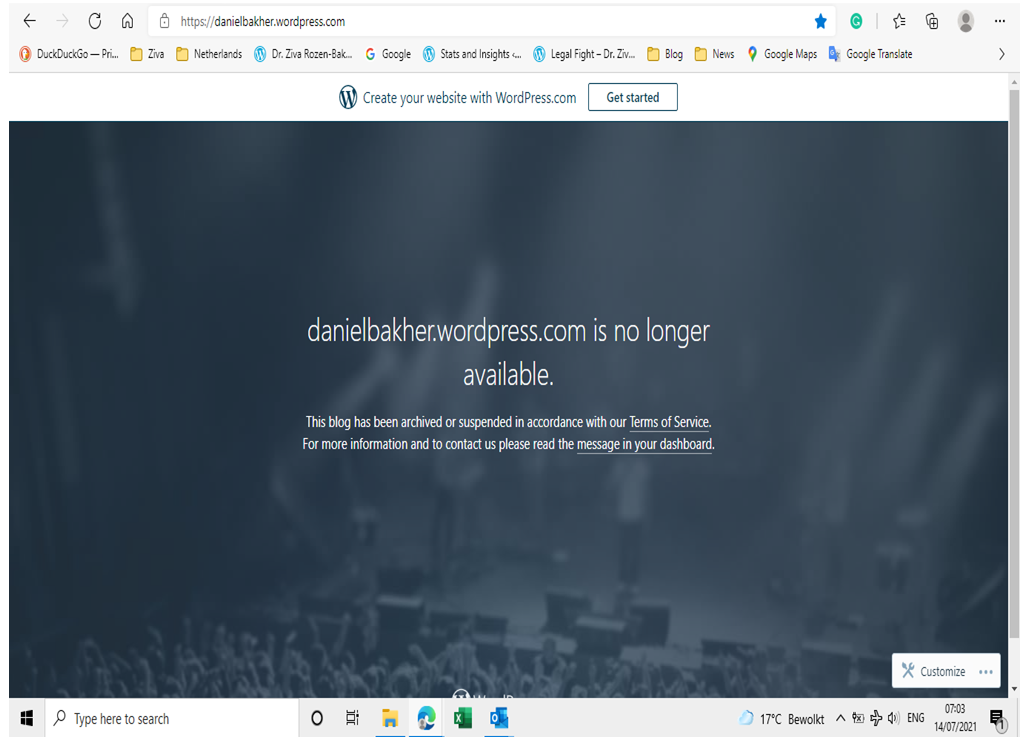Screen dimensions: 1027x745
Task: Open the volume speaker icon
Action: click(893, 718)
